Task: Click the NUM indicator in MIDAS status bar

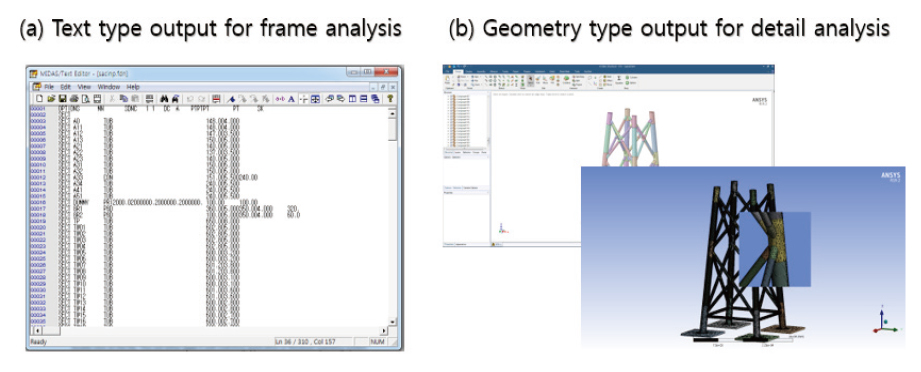Action: (x=377, y=341)
